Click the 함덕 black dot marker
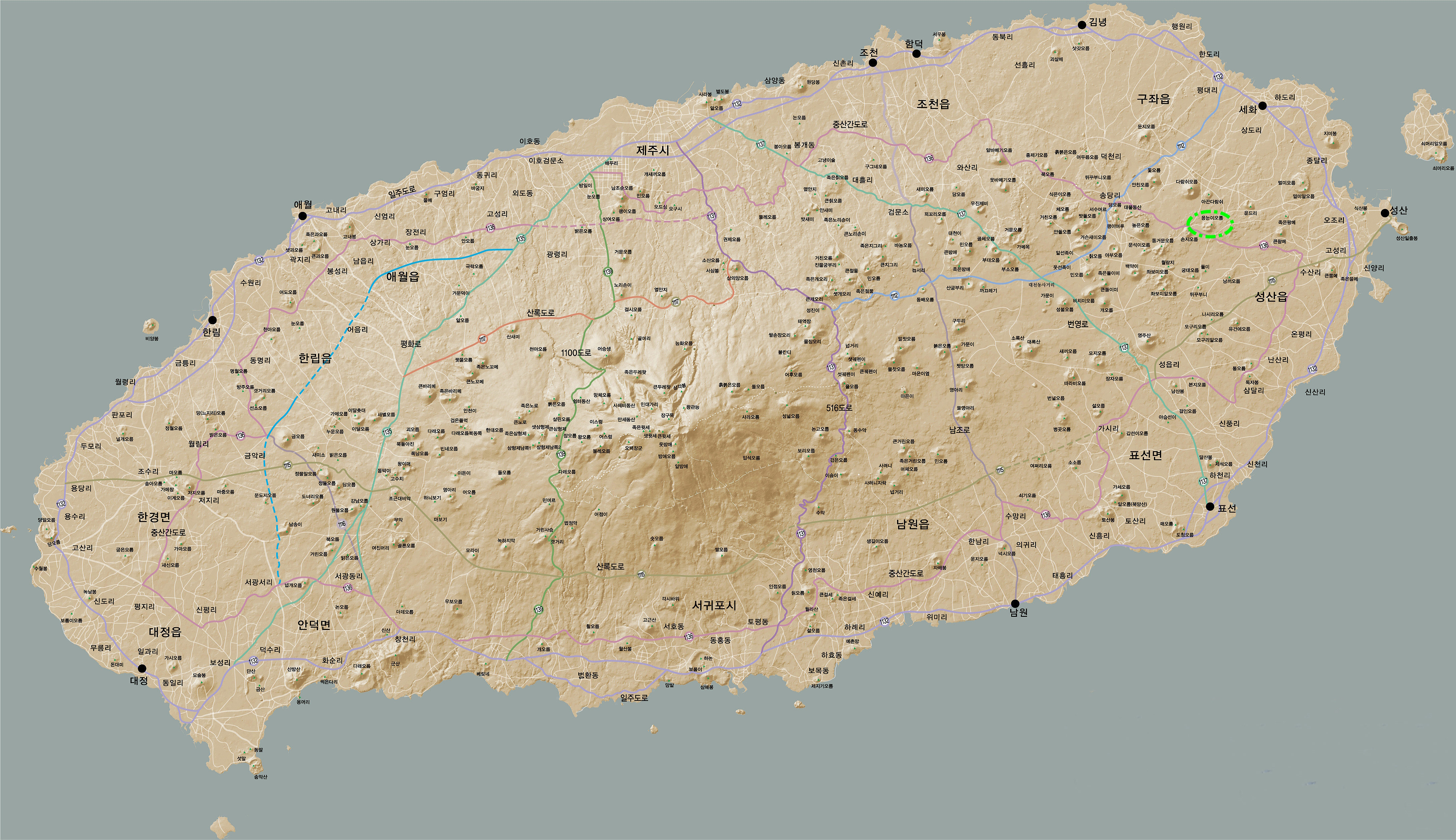This screenshot has width=1456, height=840. (916, 54)
